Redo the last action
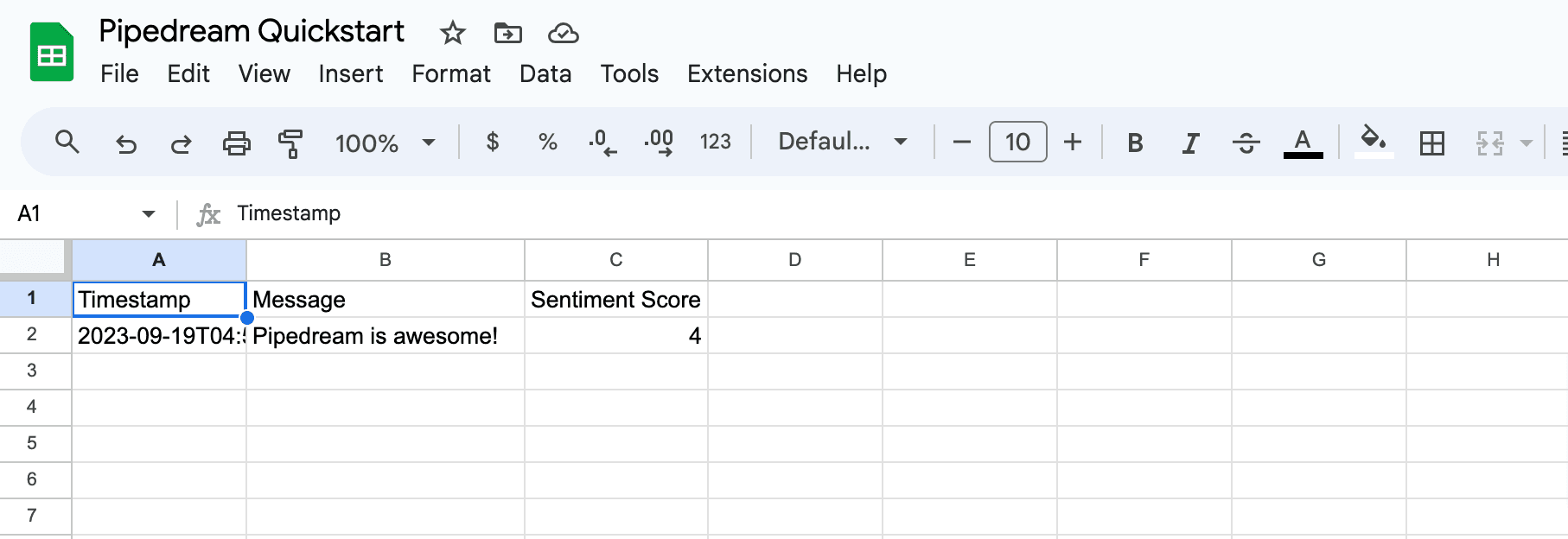The height and width of the screenshot is (539, 1568). tap(181, 143)
